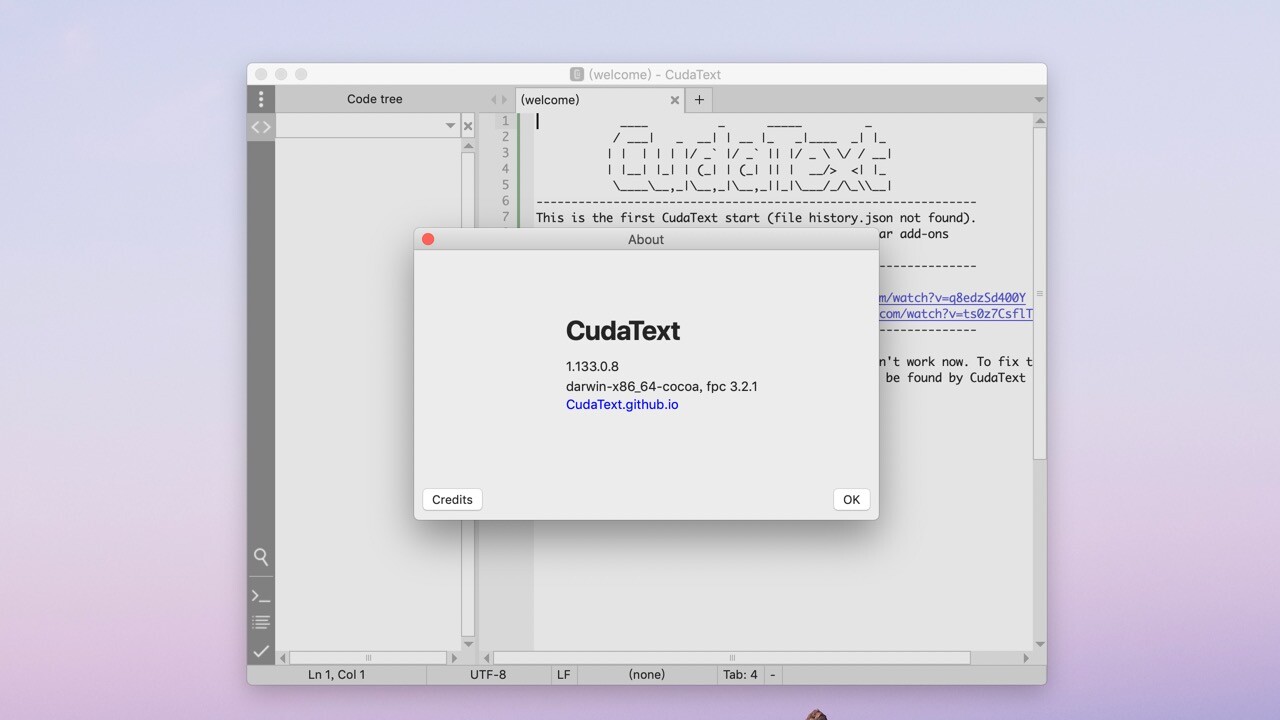Show the Validate checkmark panel icon
The height and width of the screenshot is (720, 1280).
click(x=261, y=651)
